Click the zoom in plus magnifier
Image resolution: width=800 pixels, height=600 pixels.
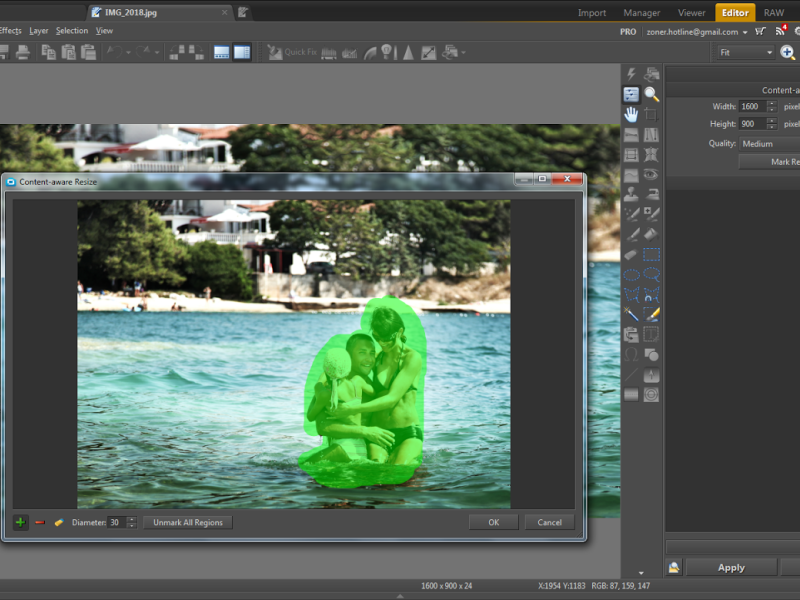787,52
